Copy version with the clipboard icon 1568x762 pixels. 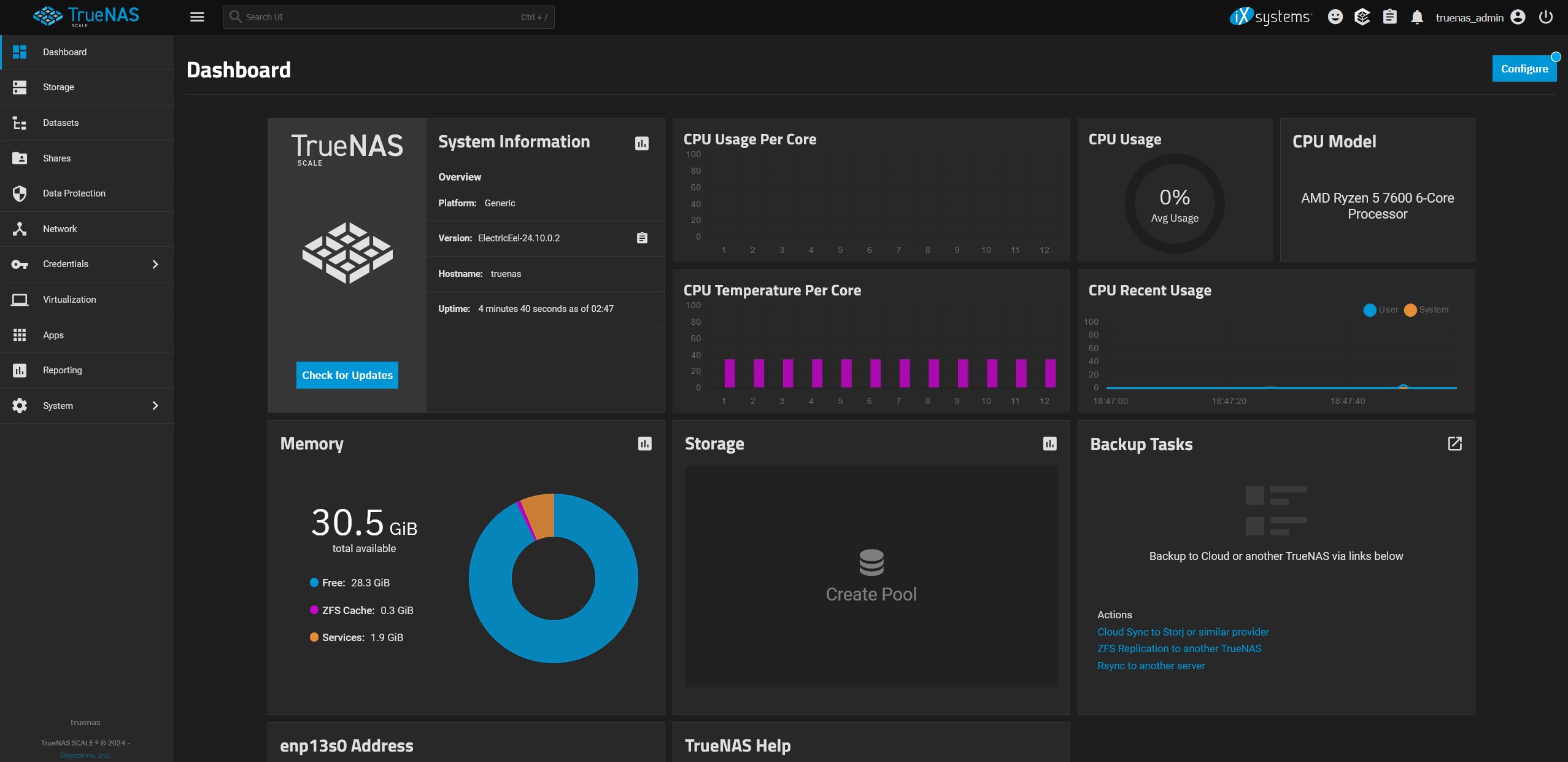[642, 238]
